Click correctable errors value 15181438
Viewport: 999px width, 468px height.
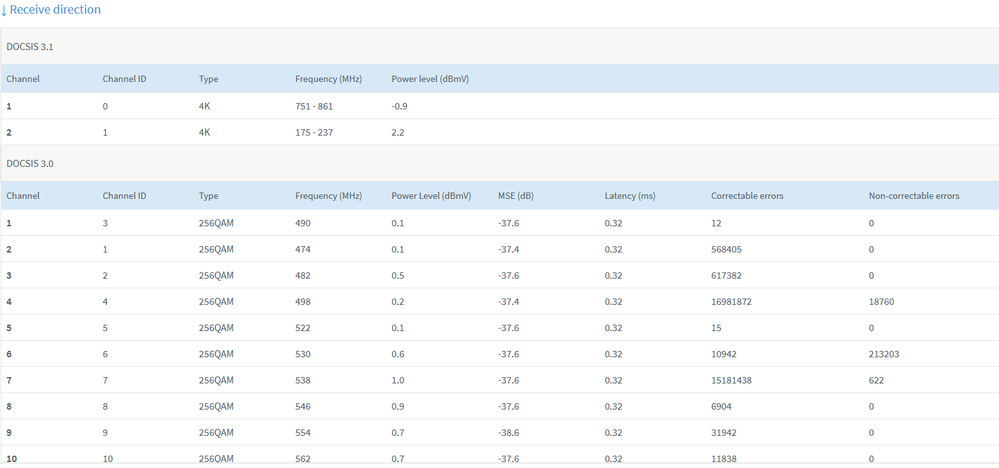pyautogui.click(x=731, y=380)
